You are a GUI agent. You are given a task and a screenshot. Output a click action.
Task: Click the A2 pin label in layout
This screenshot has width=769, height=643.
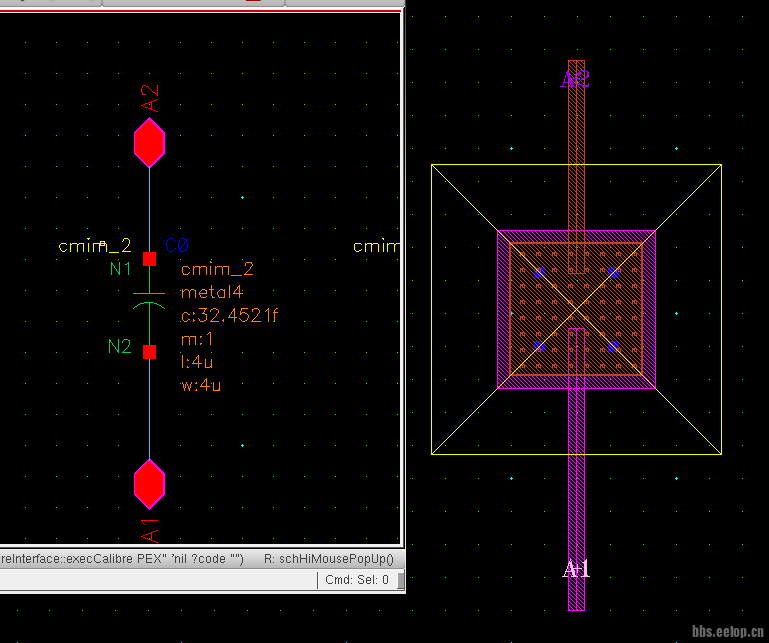(x=575, y=79)
